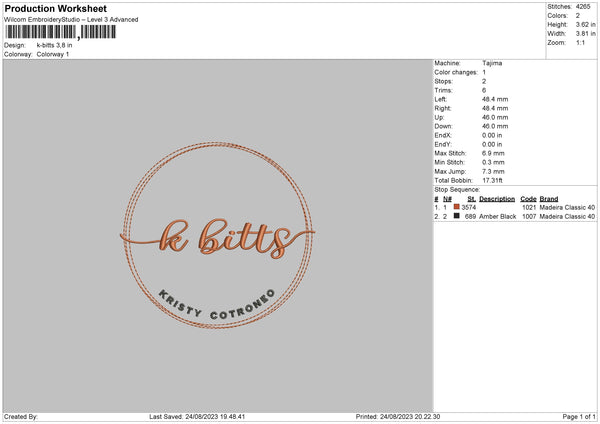
Task: Click stitch count 3574 in stop row 1
Action: click(469, 207)
